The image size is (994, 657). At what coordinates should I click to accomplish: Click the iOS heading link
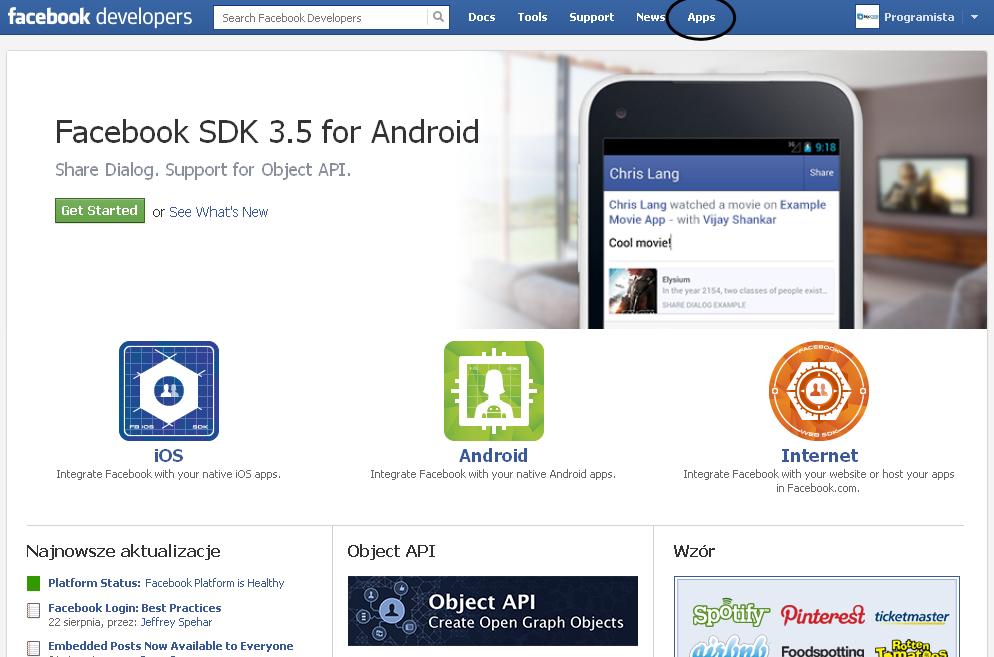(x=169, y=455)
